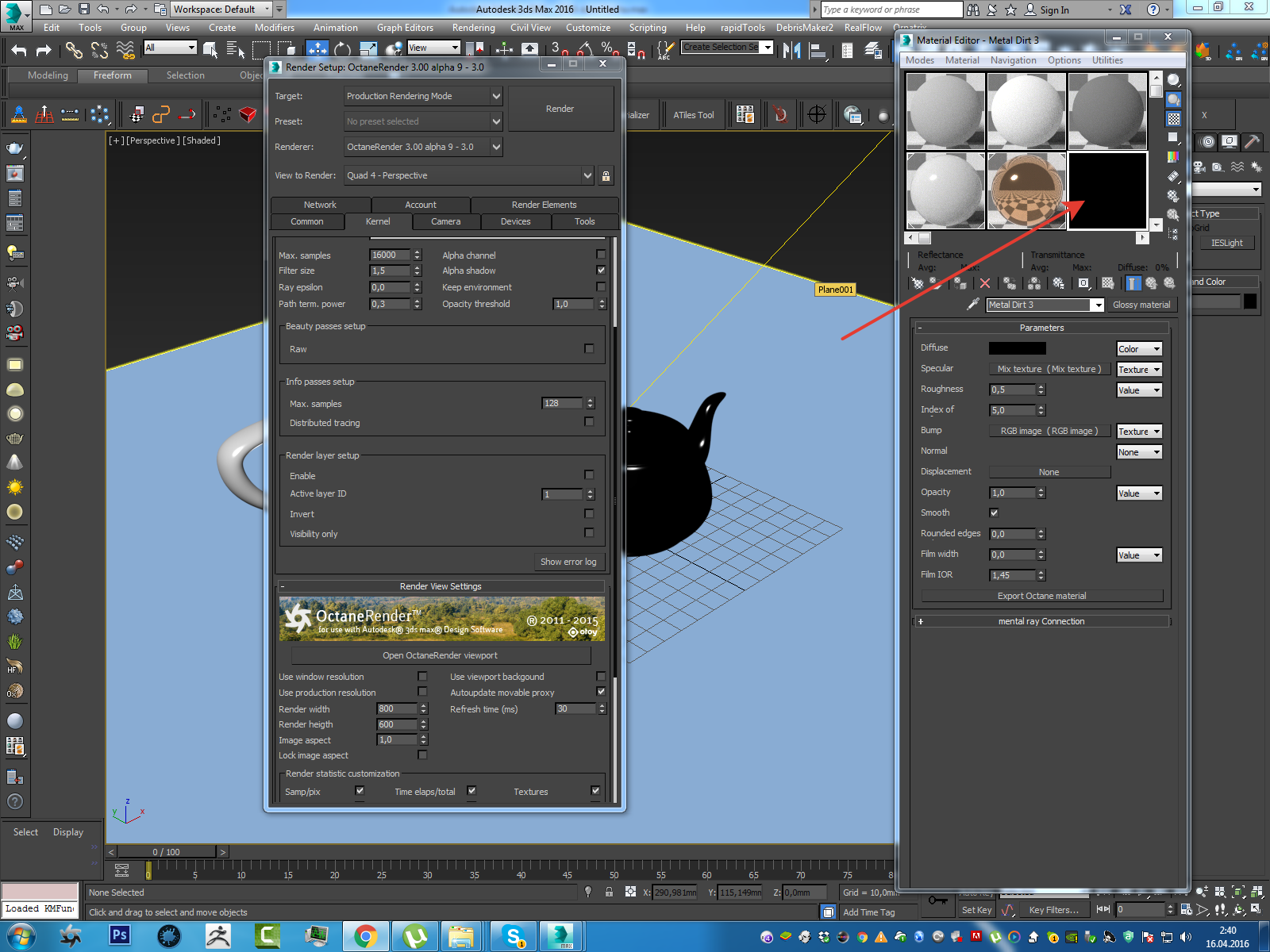Screen dimensions: 1270x952
Task: Enable Use window resolution checkbox
Action: point(422,676)
